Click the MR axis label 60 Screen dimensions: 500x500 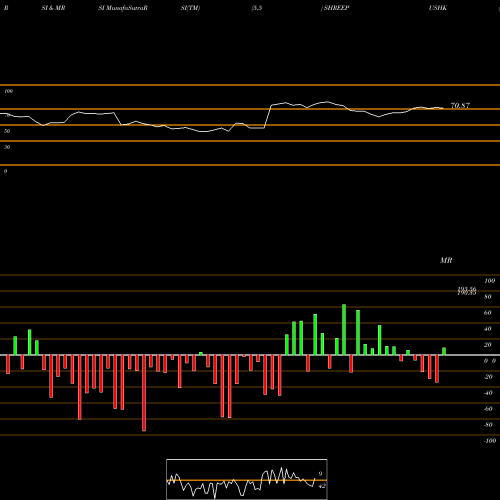click(488, 313)
